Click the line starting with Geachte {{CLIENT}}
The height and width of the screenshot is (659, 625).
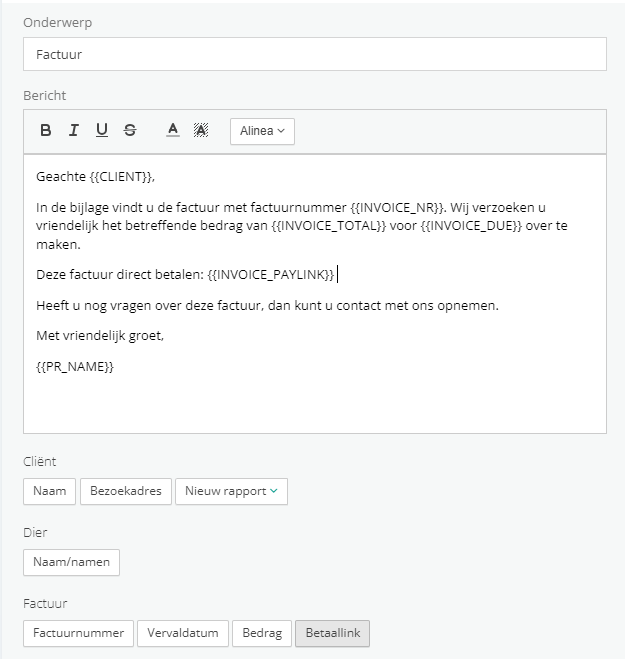pyautogui.click(x=95, y=177)
